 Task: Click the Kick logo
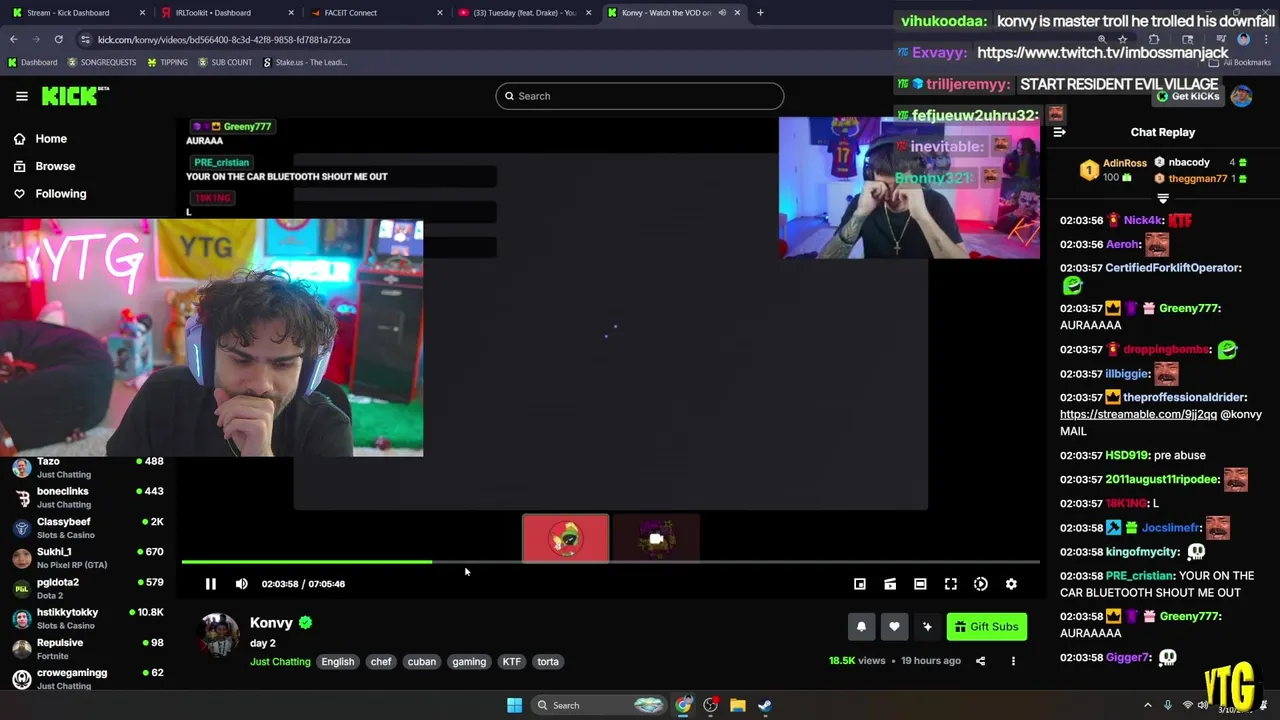[x=74, y=96]
